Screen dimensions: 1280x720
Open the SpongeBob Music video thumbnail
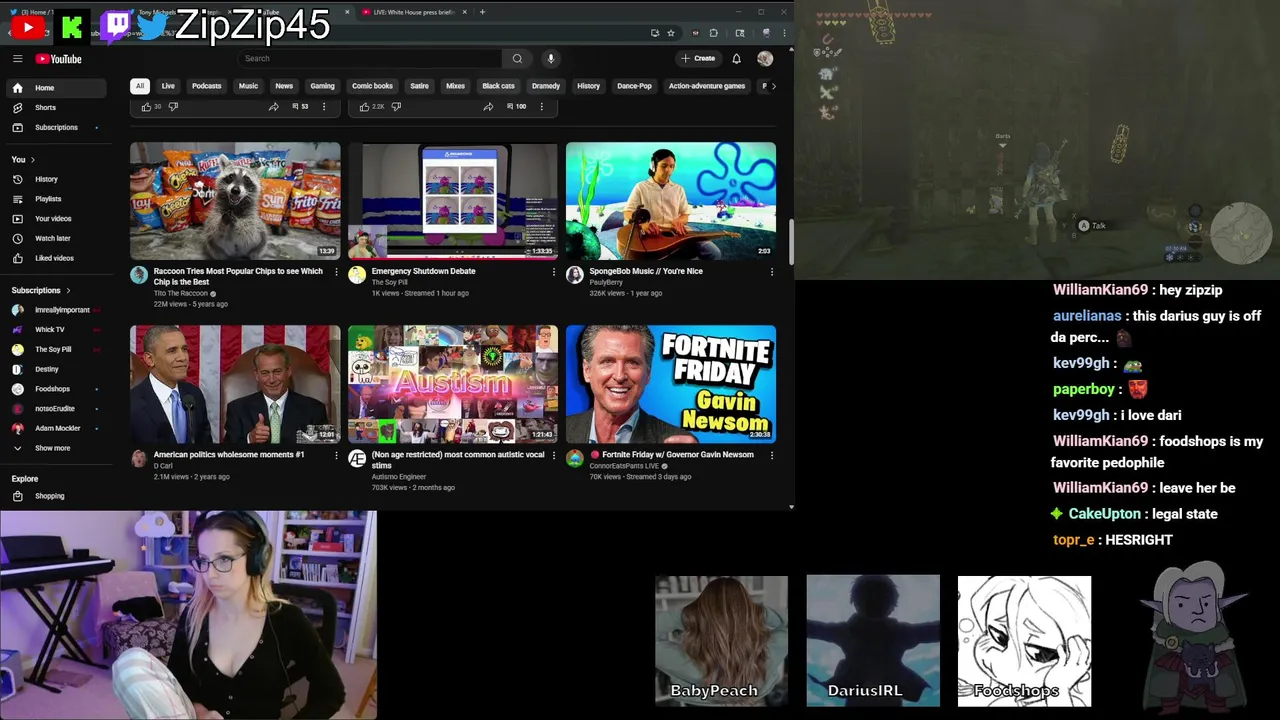coord(671,201)
